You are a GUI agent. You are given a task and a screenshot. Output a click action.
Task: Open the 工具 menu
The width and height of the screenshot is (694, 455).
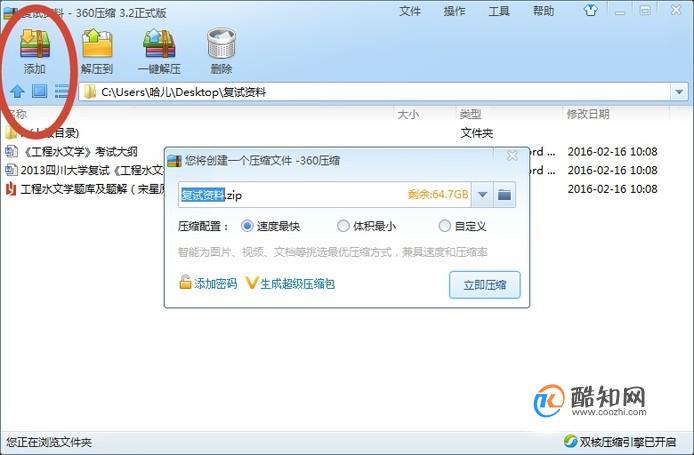point(499,11)
